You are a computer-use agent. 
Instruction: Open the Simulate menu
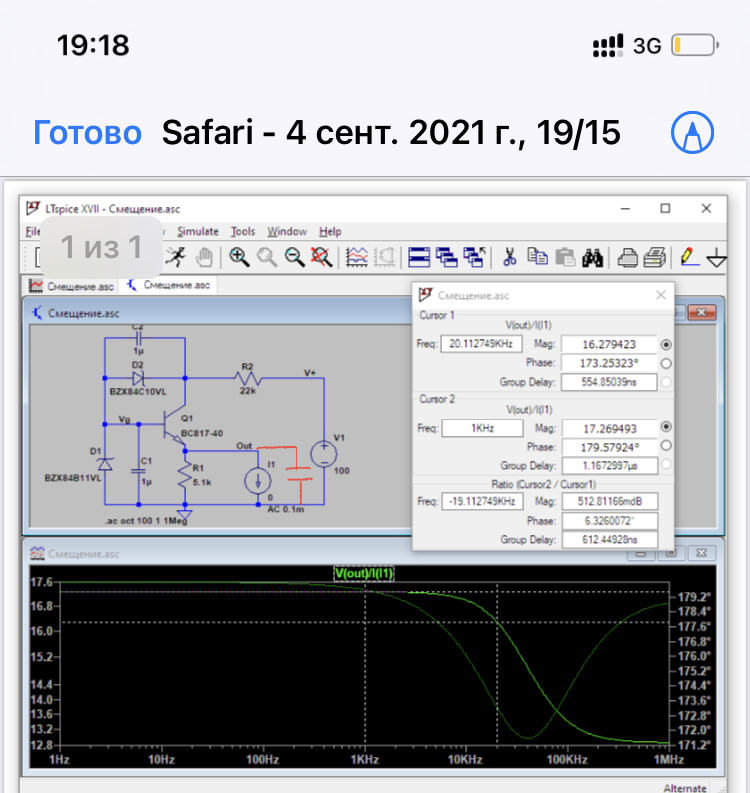[x=198, y=231]
